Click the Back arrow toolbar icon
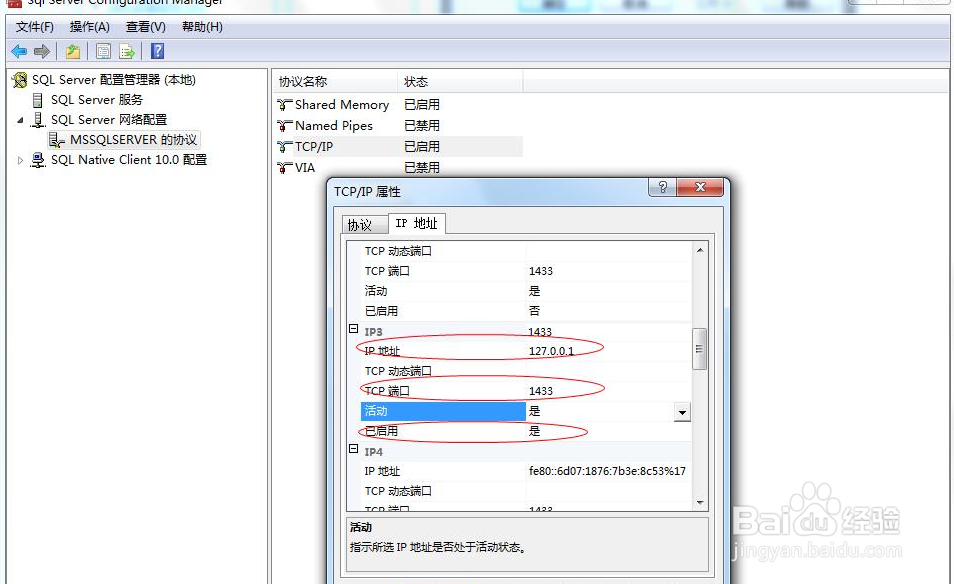 (x=19, y=52)
